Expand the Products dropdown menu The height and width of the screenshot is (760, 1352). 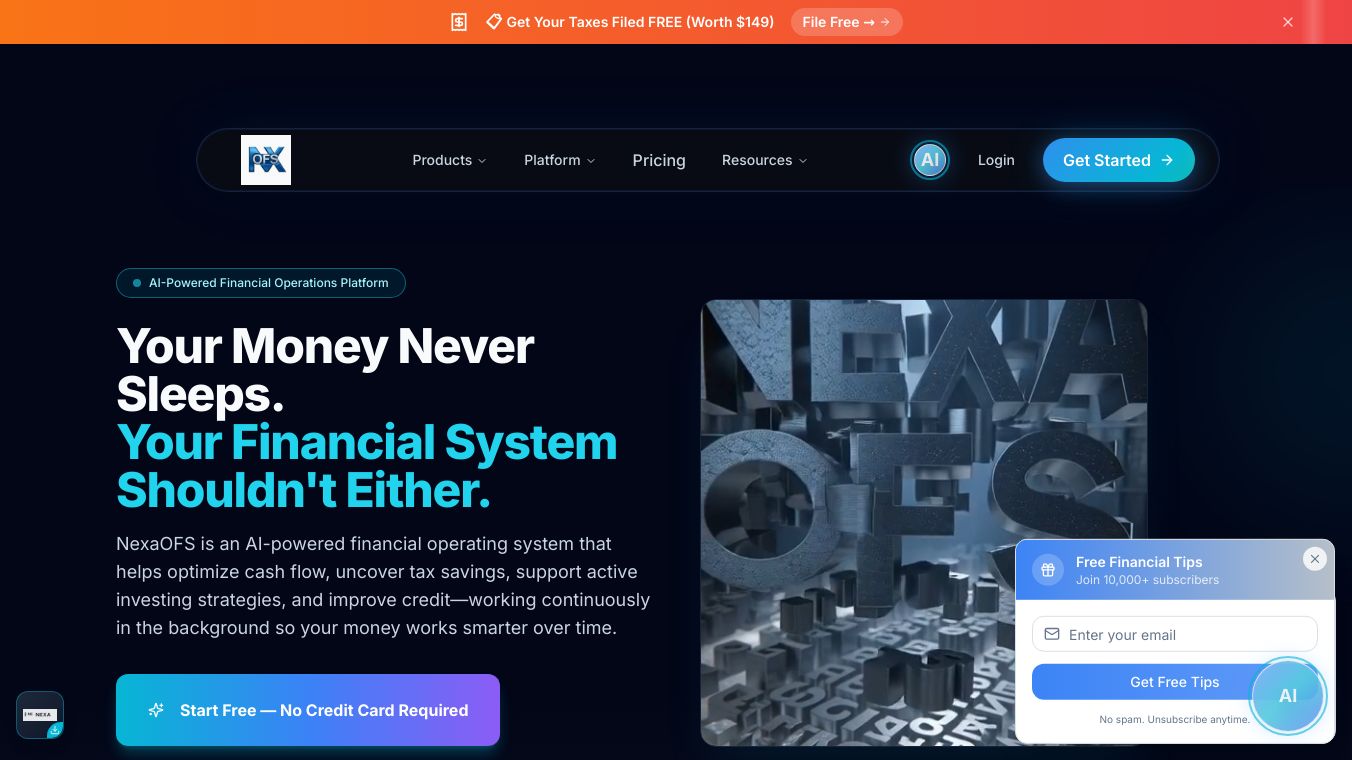pos(449,160)
